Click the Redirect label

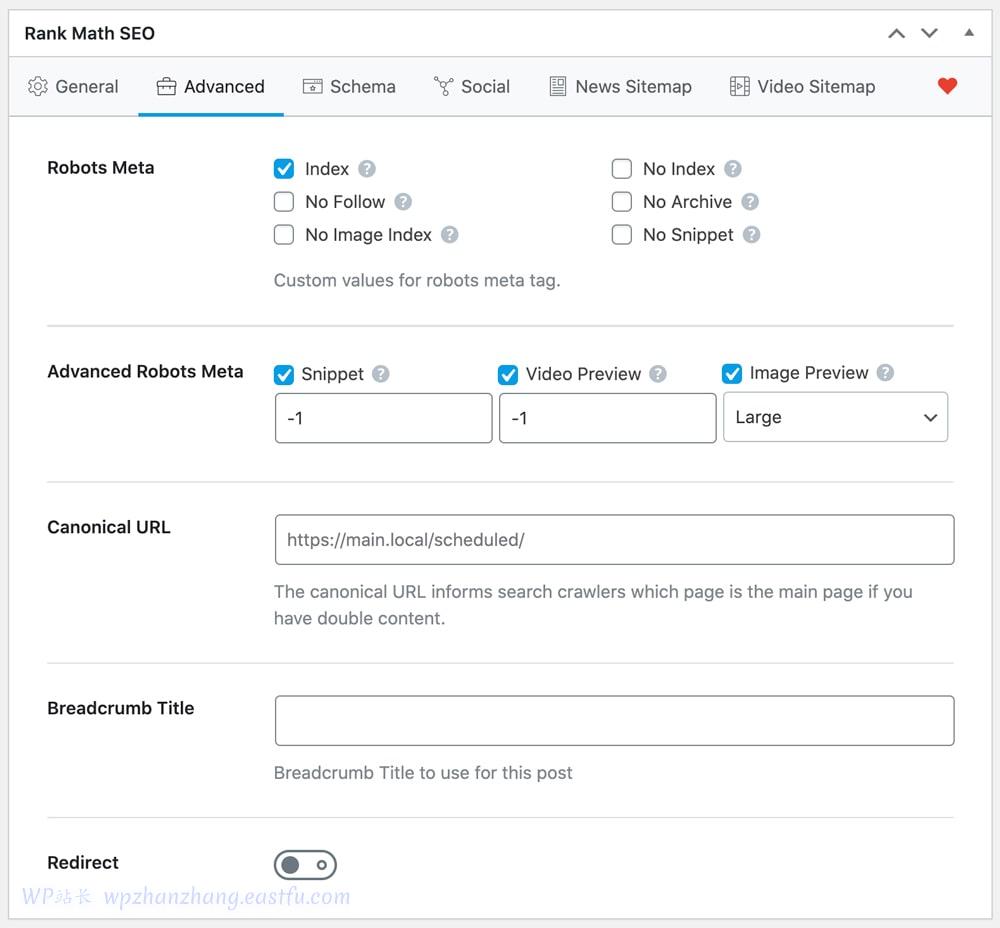(x=83, y=862)
